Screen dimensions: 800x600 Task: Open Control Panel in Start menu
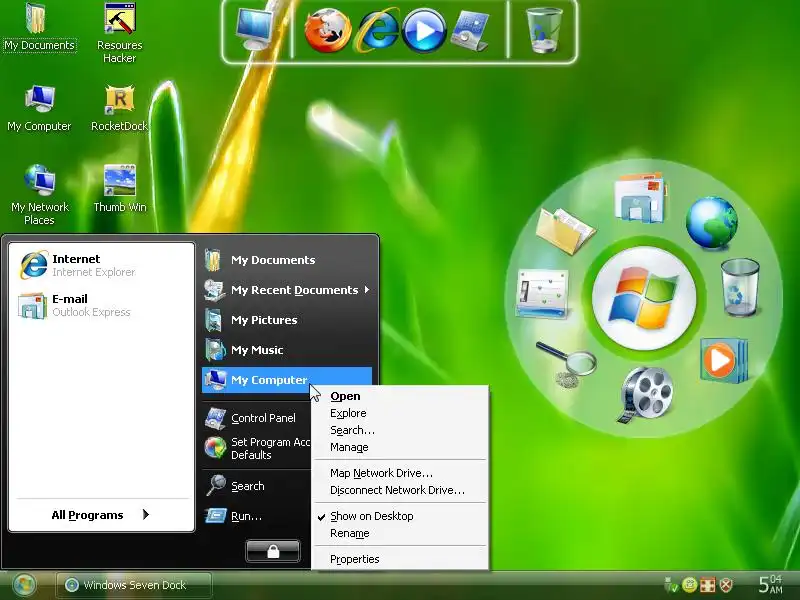[256, 418]
